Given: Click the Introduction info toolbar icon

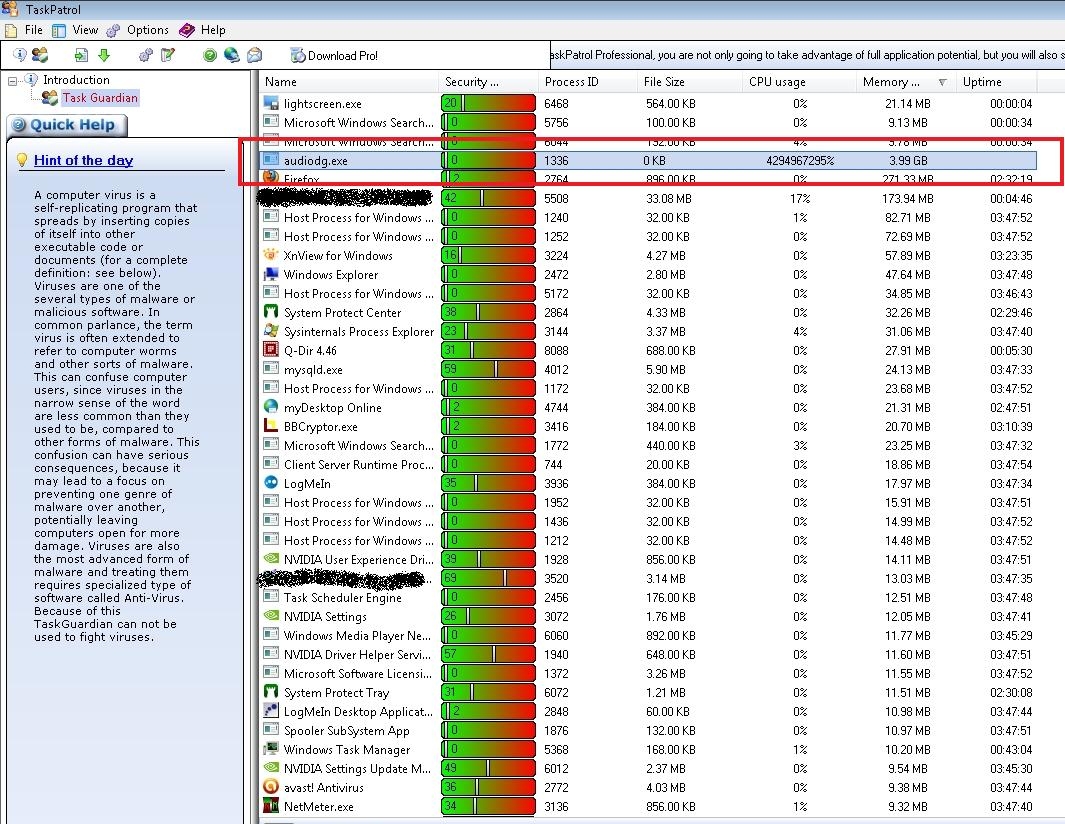Looking at the screenshot, I should click(x=19, y=55).
